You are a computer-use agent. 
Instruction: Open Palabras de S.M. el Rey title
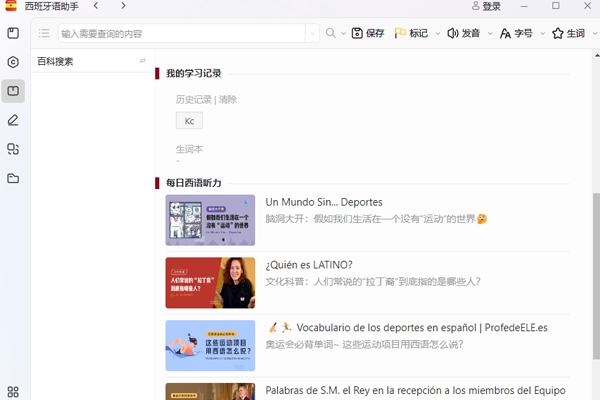(x=415, y=390)
